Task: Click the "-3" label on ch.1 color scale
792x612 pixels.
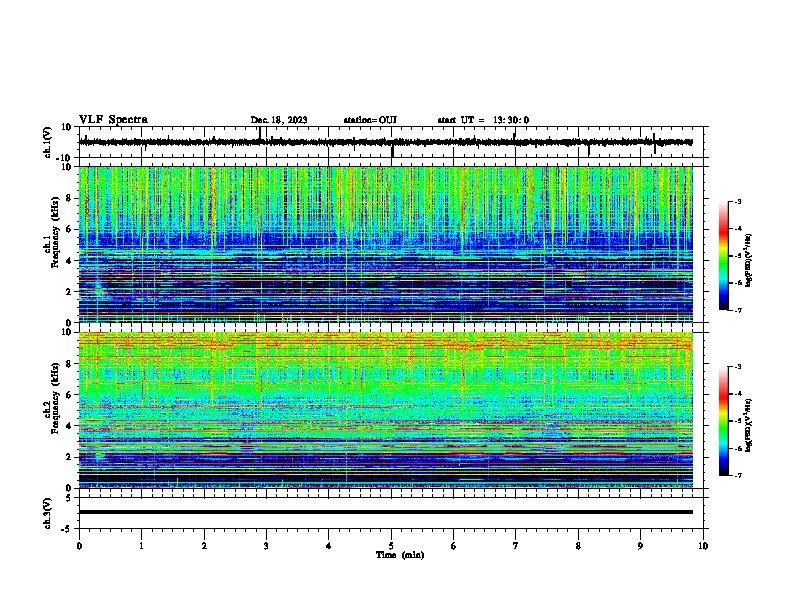Action: (737, 202)
